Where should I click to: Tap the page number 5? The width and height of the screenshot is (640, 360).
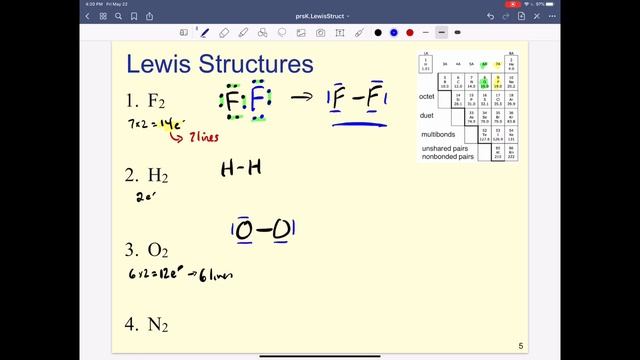520,346
